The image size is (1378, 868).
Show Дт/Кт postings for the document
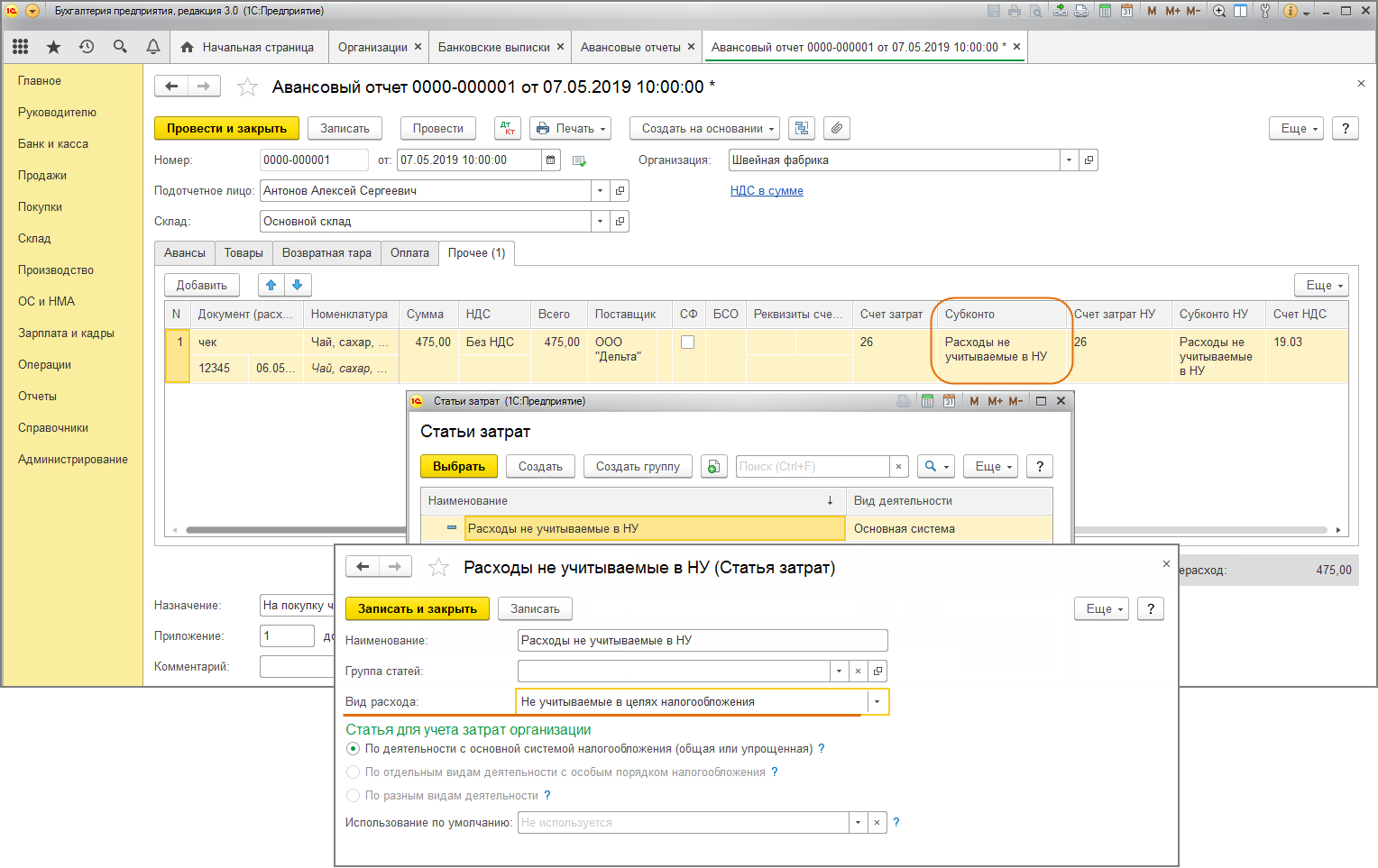(508, 129)
